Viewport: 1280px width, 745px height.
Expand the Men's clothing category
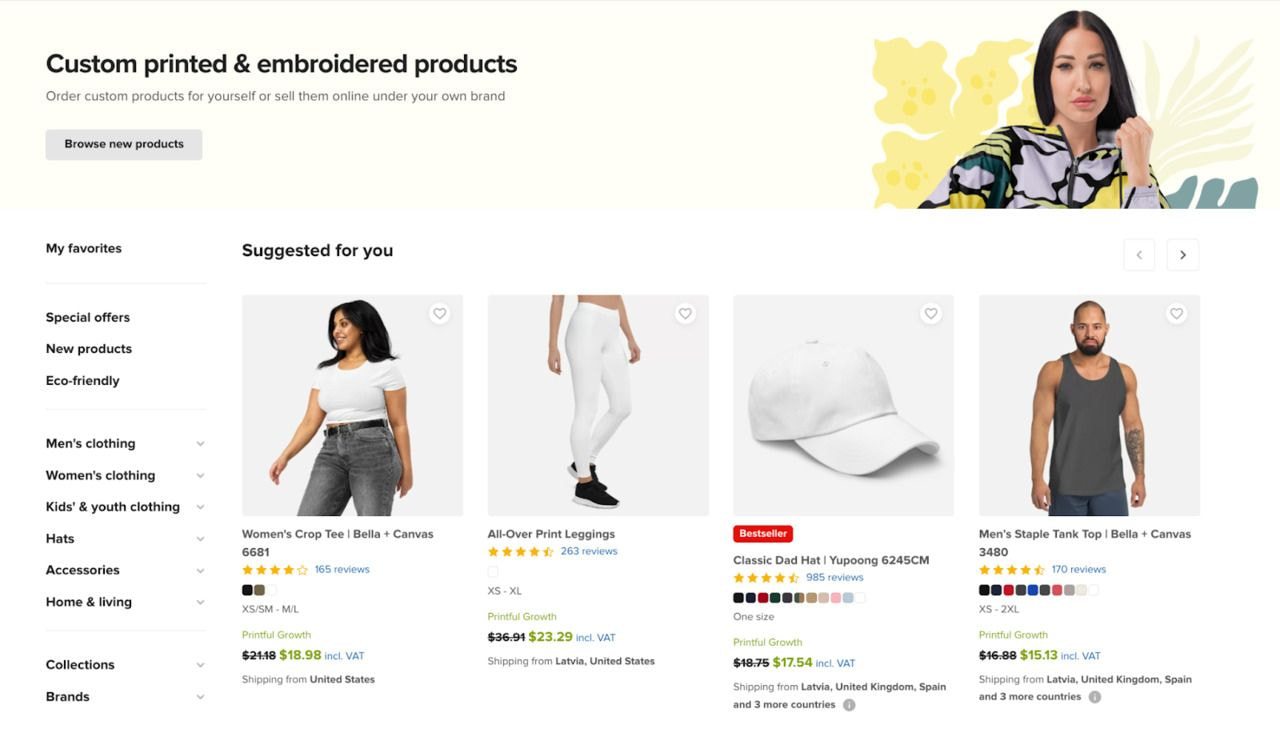[200, 444]
